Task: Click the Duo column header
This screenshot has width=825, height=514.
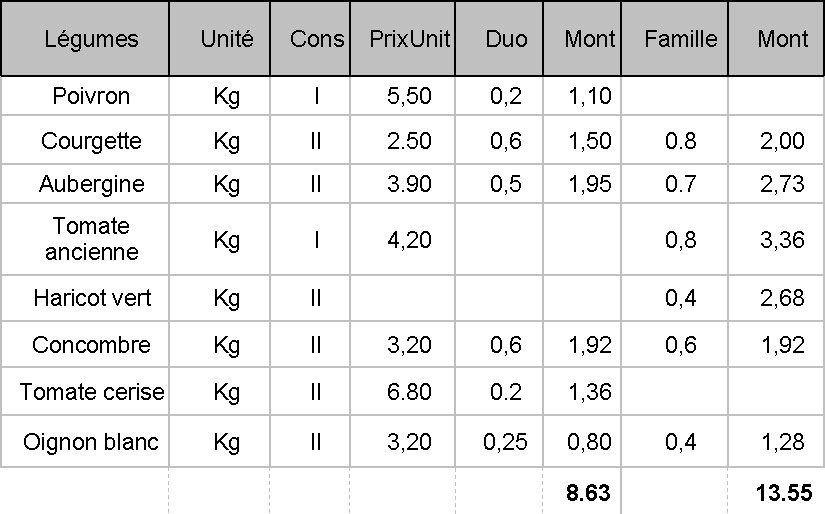Action: point(506,39)
